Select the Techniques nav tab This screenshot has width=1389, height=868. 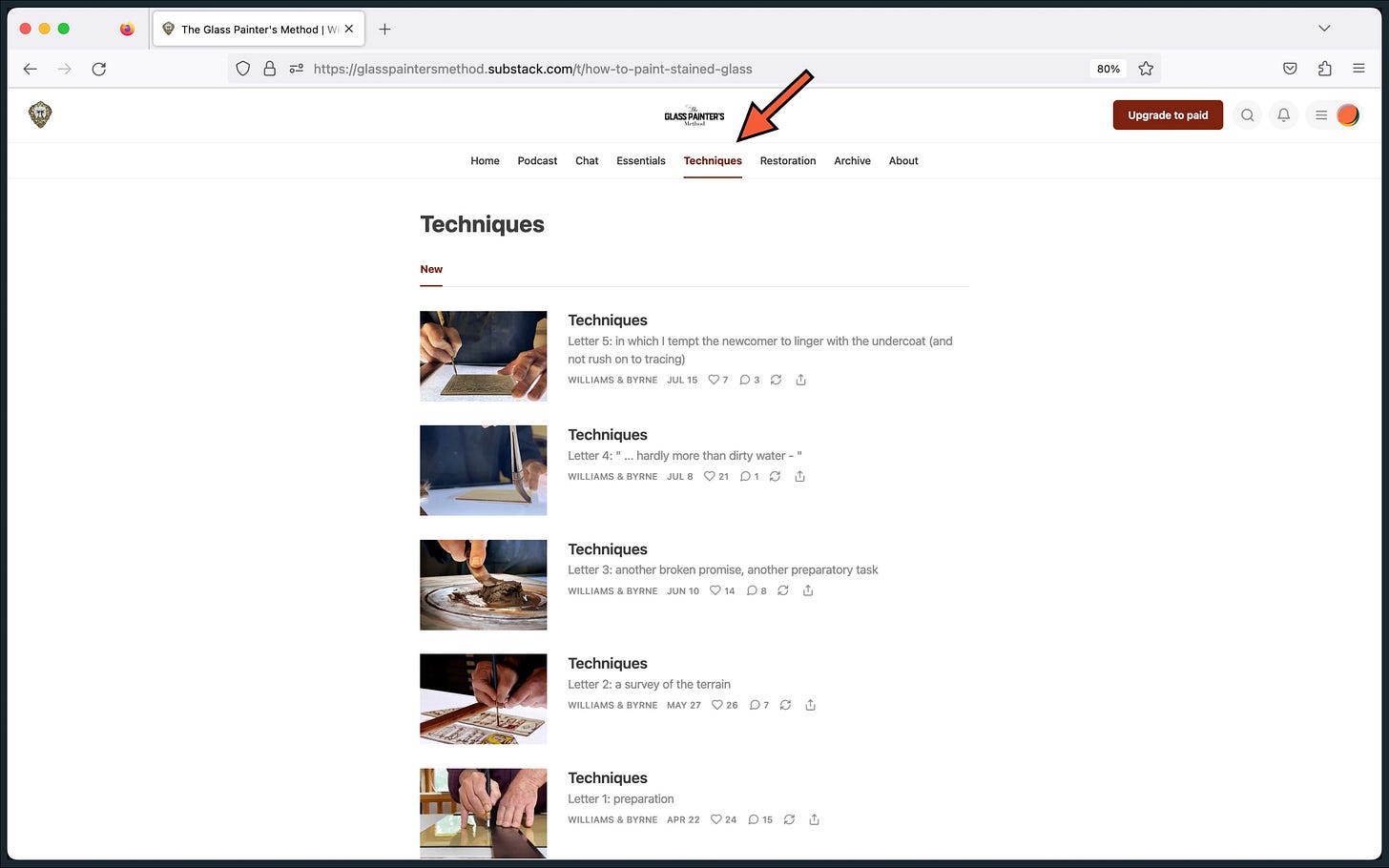point(713,161)
